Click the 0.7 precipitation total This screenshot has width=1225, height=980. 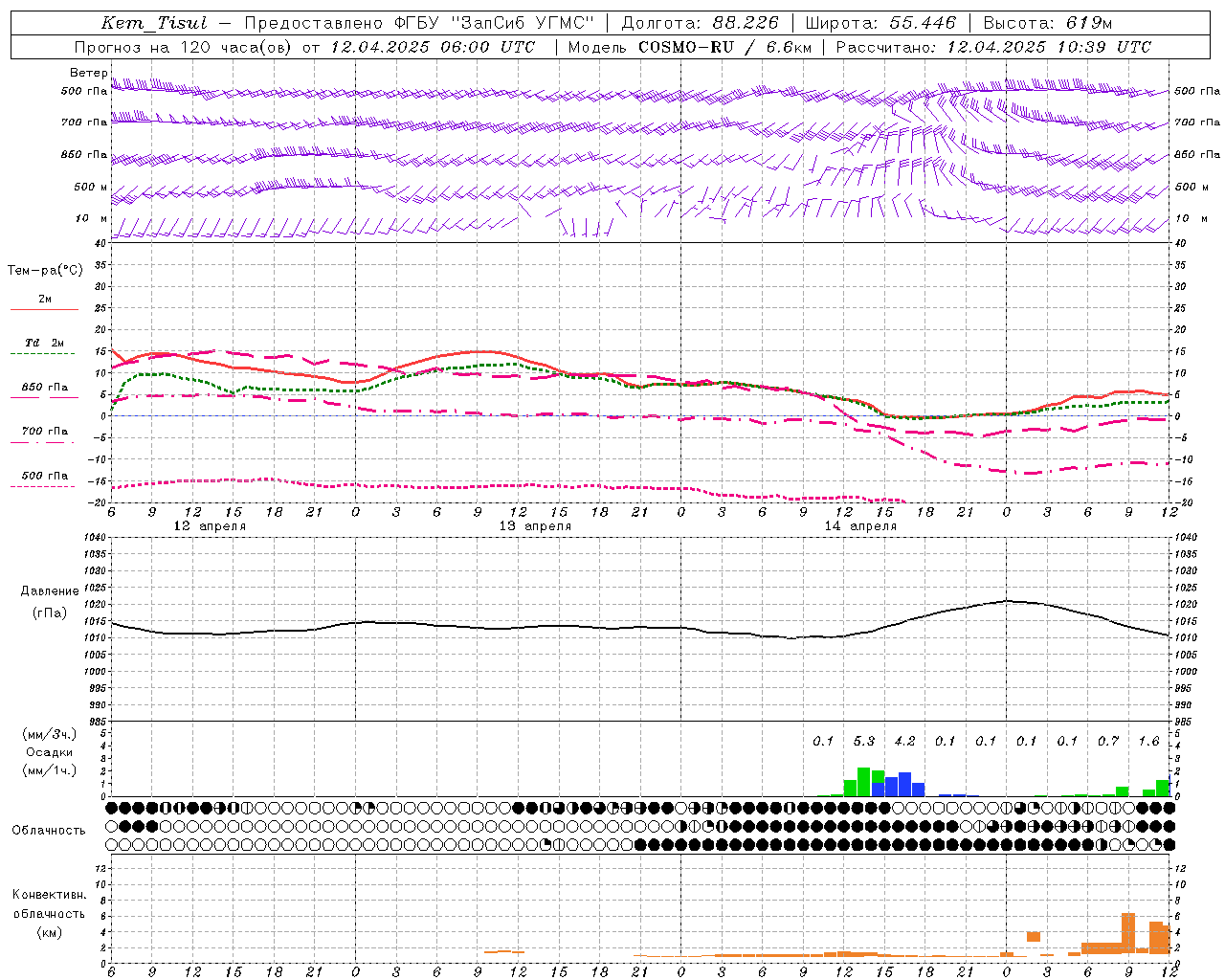point(1107,742)
